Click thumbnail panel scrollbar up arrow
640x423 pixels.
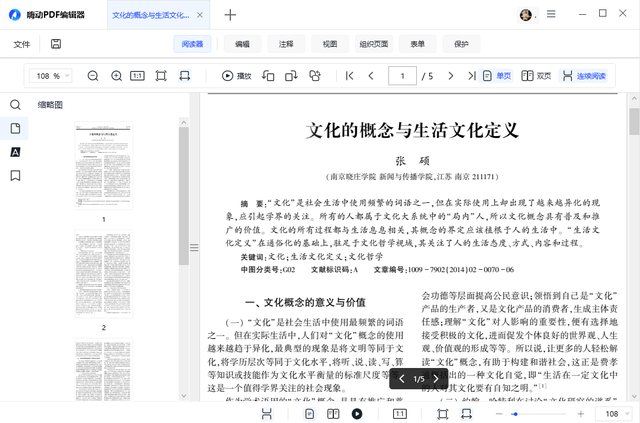(x=184, y=122)
